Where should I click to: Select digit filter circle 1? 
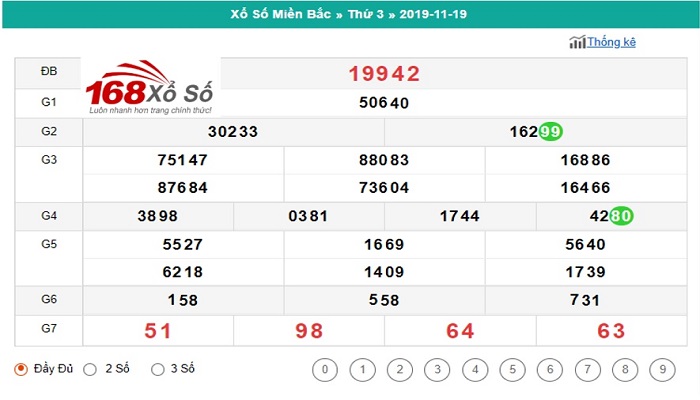[361, 370]
